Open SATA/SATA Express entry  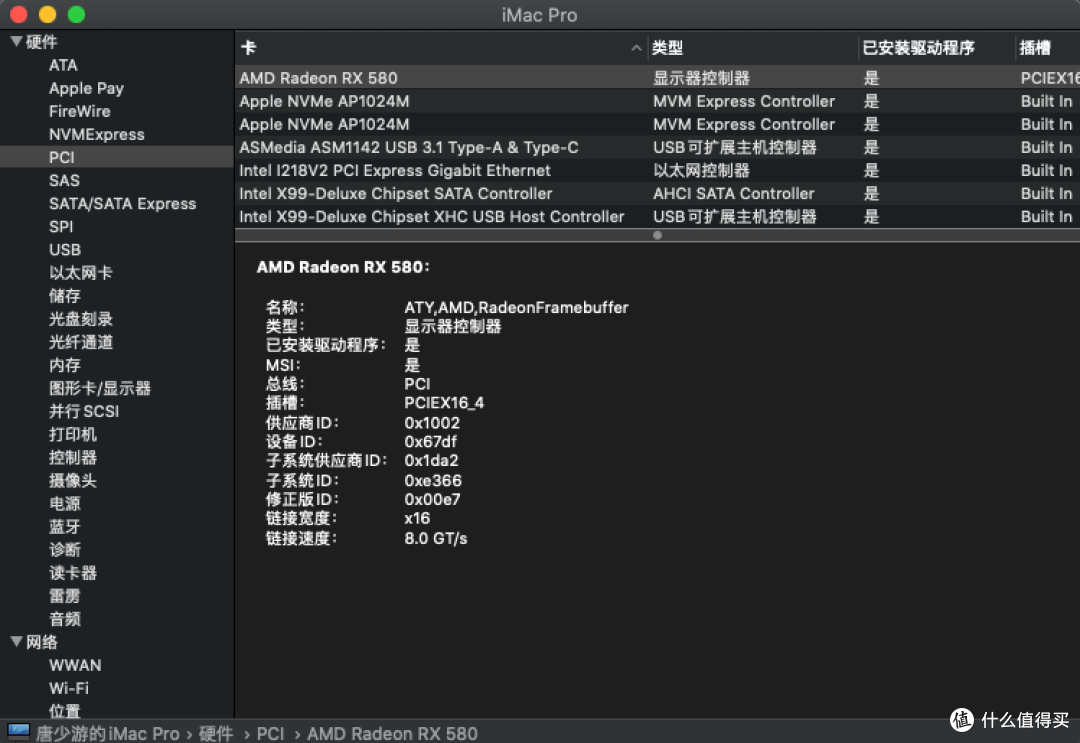click(123, 204)
